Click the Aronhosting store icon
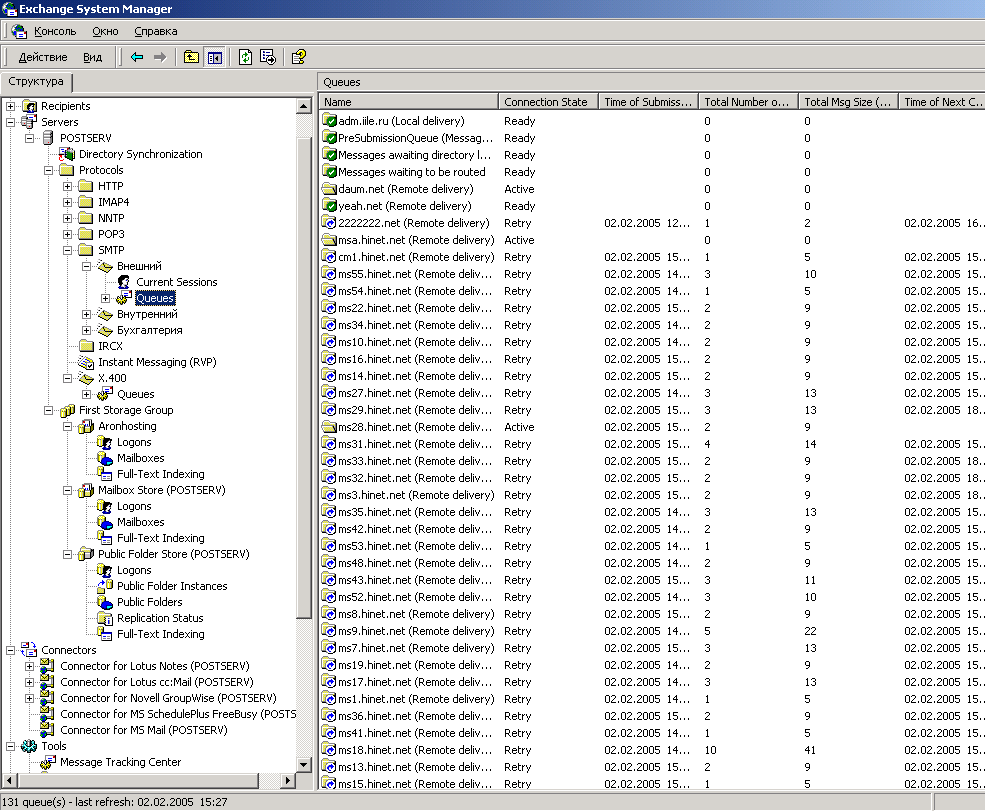This screenshot has width=985, height=811. click(x=86, y=427)
